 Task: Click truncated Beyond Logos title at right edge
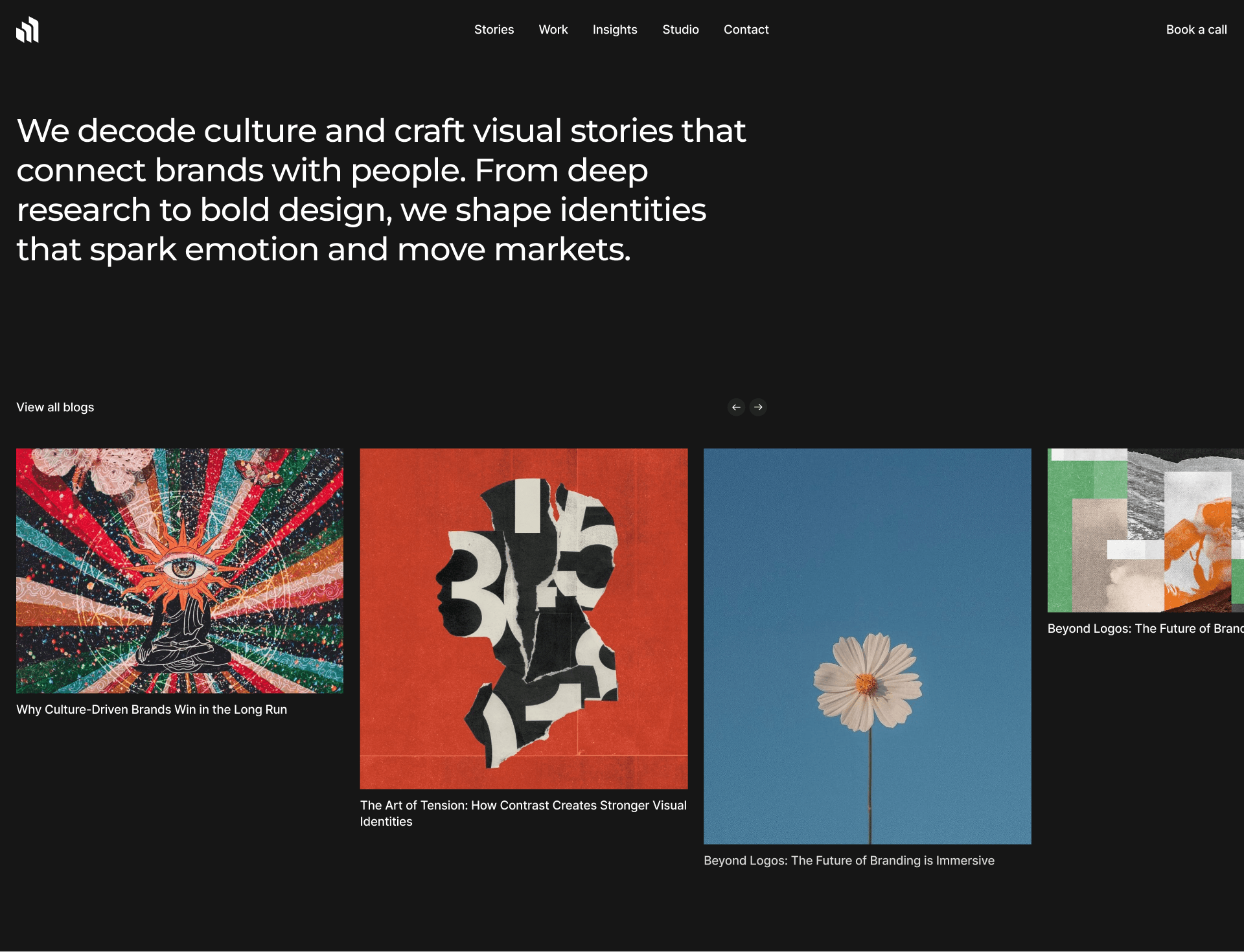(1145, 629)
